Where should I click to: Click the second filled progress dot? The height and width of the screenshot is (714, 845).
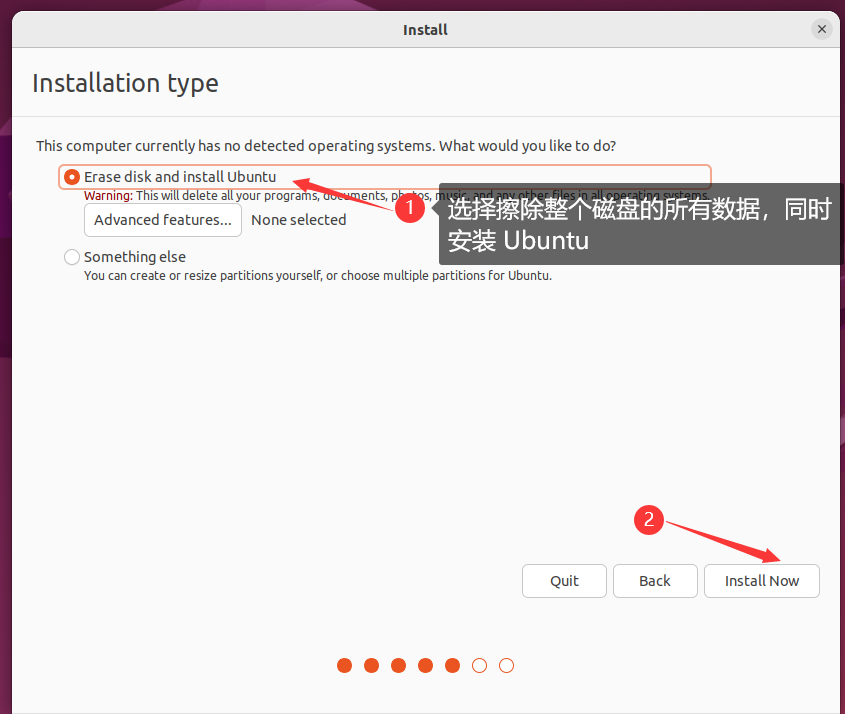pyautogui.click(x=372, y=666)
